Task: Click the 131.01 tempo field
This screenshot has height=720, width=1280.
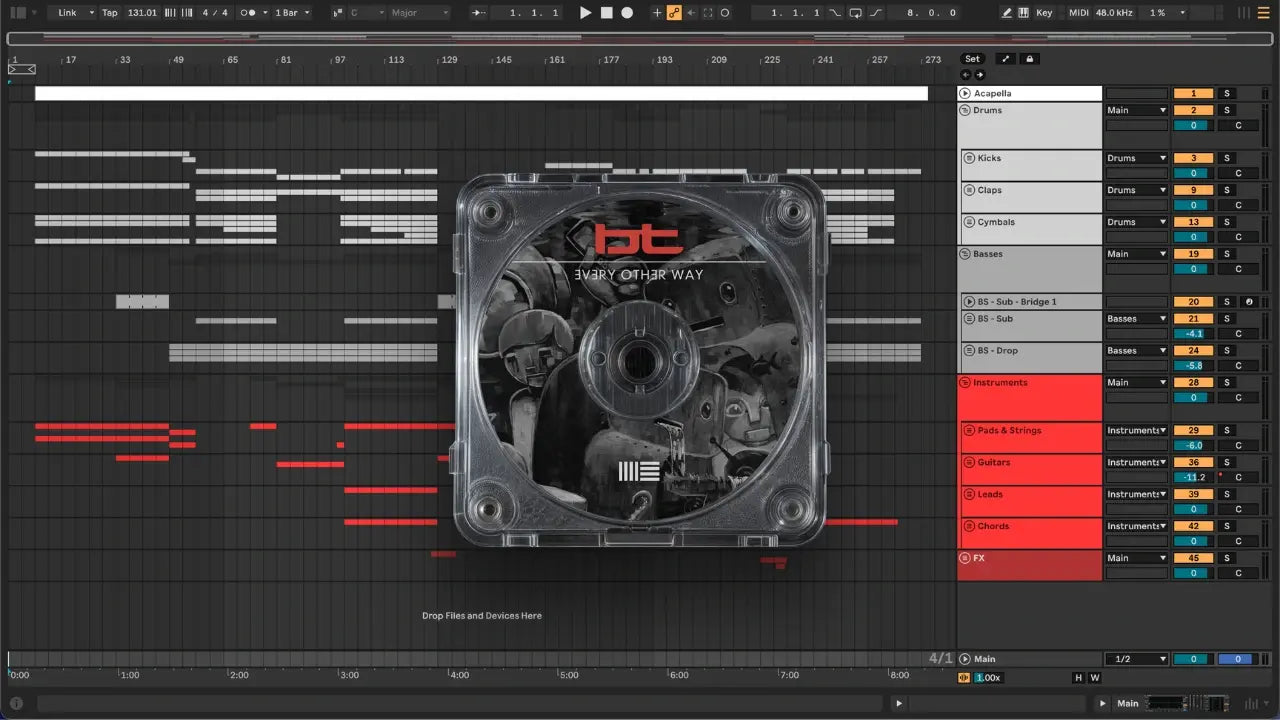Action: pos(142,13)
